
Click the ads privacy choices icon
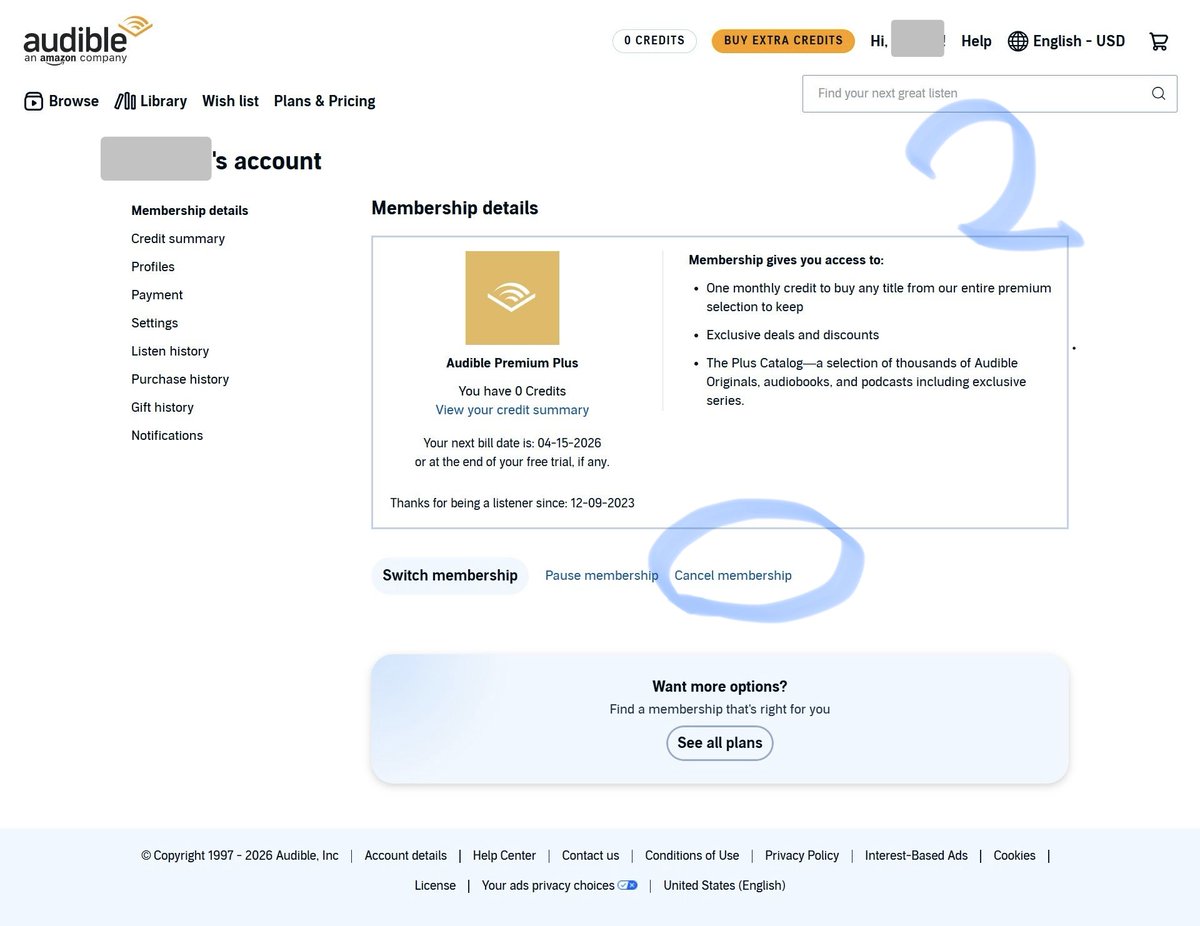point(627,885)
